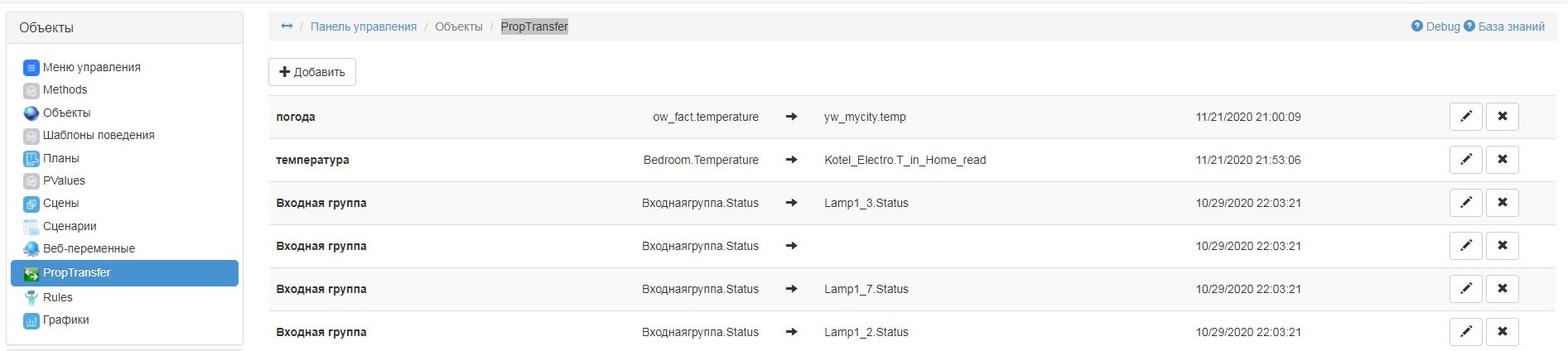Click pencil edit icon for погода row
Viewport: 1568px width, 351px height.
point(1465,117)
